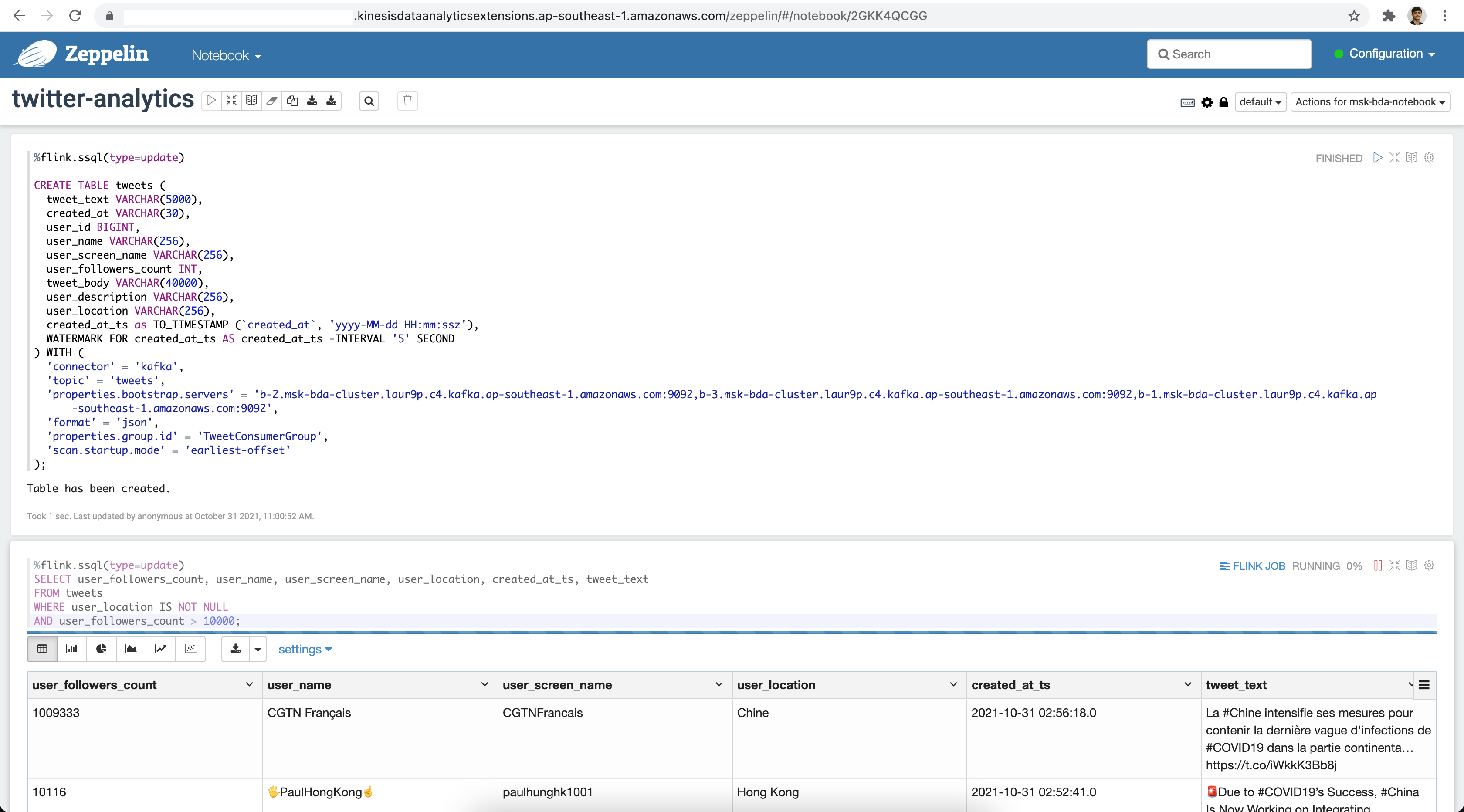Click the table view icon in results
1464x812 pixels.
[42, 649]
